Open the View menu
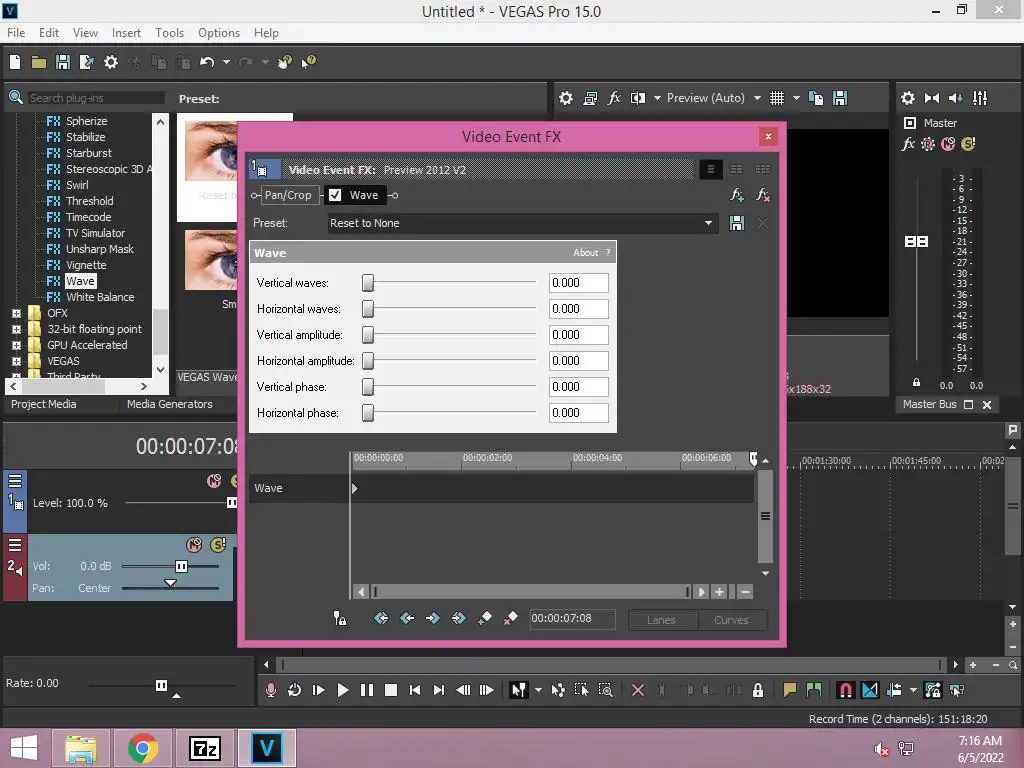Viewport: 1024px width, 768px height. pyautogui.click(x=85, y=33)
